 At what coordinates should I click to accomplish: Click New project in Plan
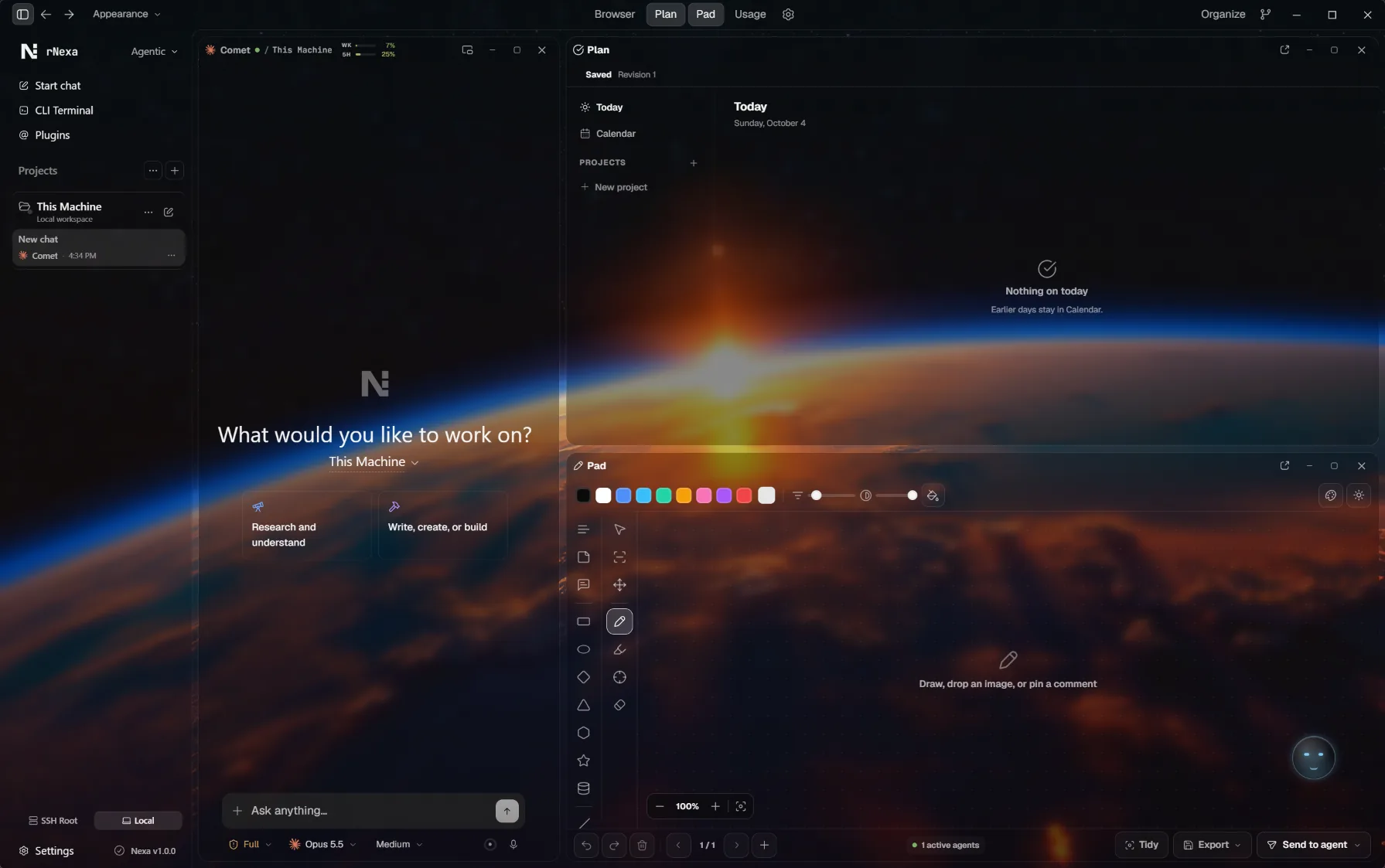coord(614,187)
